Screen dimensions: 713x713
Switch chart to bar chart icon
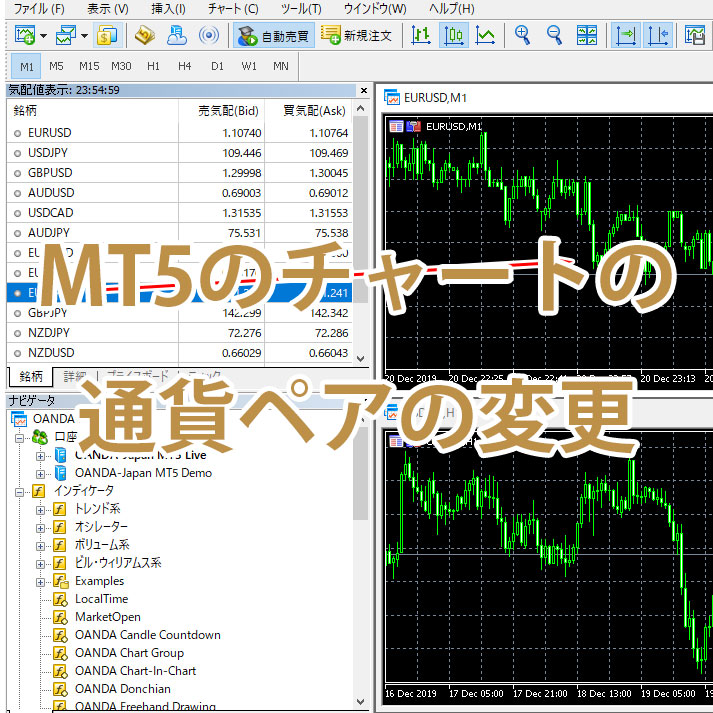coord(421,35)
